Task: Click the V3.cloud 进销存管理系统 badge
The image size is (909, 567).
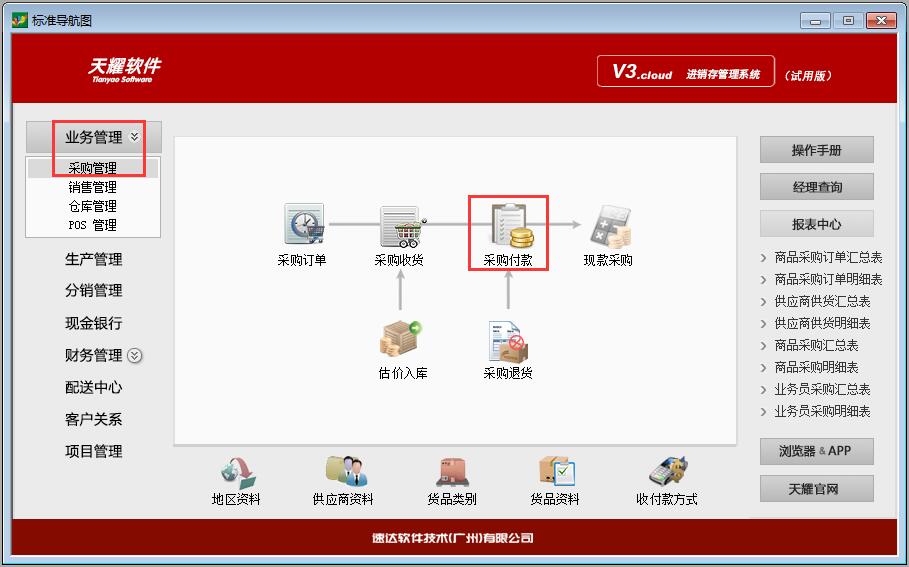Action: coord(686,71)
